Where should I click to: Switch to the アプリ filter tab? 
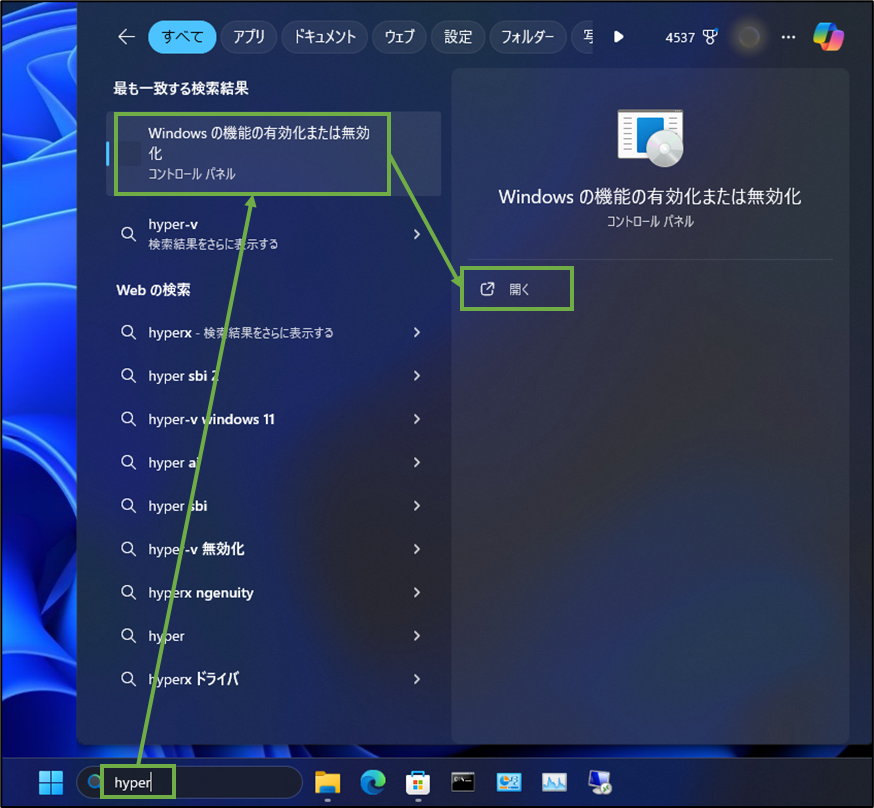[x=249, y=37]
